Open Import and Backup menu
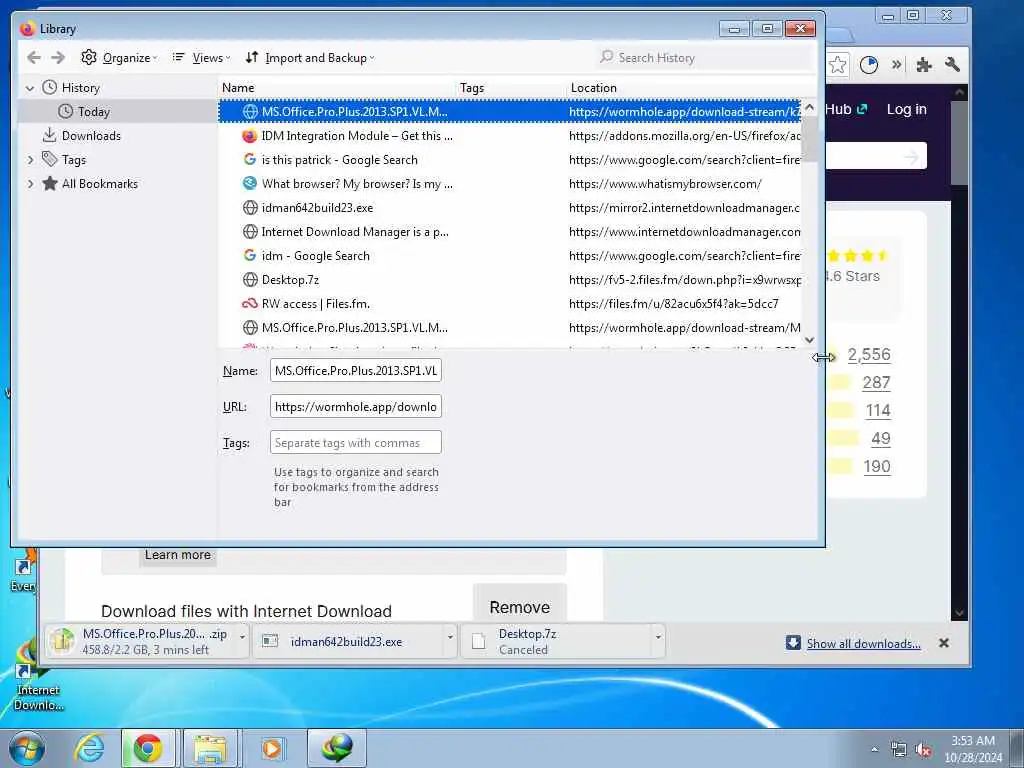 [310, 57]
